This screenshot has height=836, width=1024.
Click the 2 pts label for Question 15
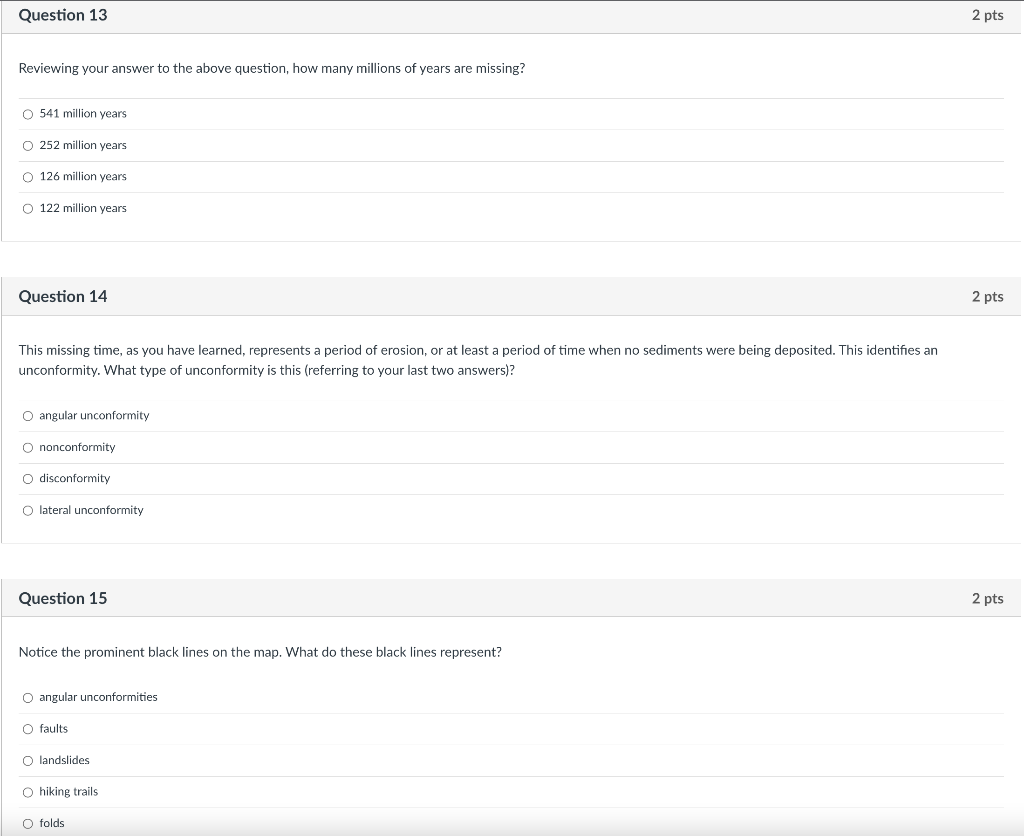coord(987,598)
